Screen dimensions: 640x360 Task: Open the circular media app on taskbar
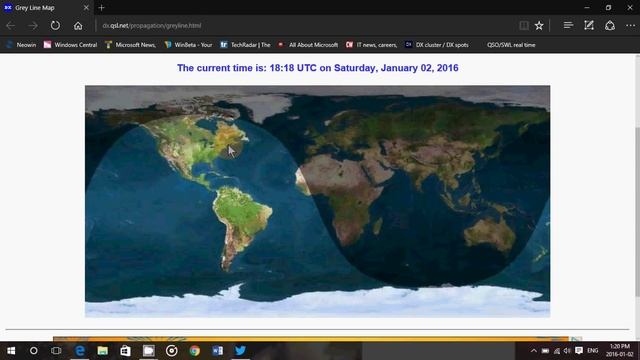pos(172,351)
